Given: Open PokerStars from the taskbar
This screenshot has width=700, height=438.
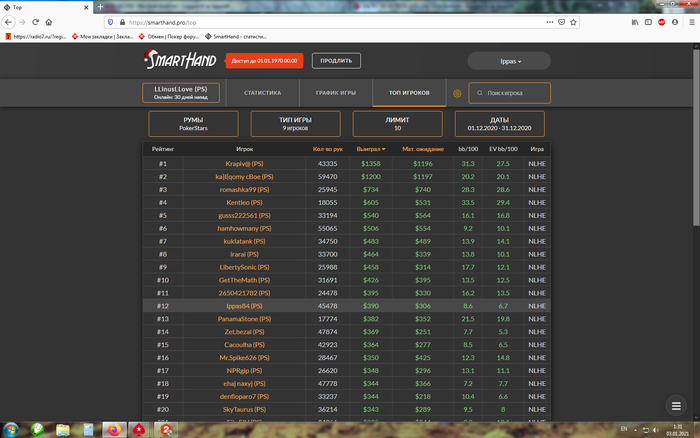Looking at the screenshot, I should pos(139,430).
